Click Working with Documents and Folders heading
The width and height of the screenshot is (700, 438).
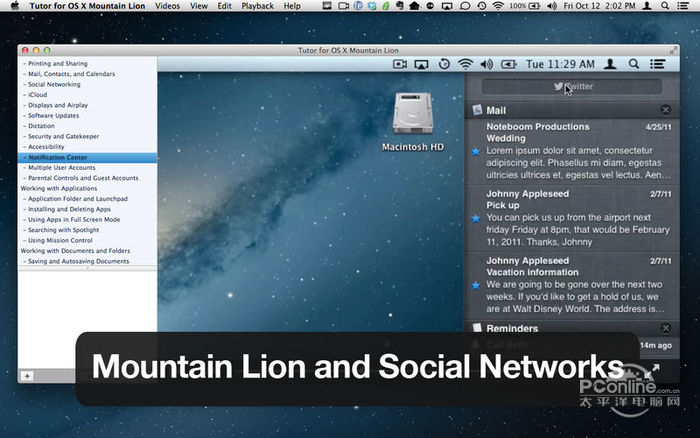tap(75, 250)
